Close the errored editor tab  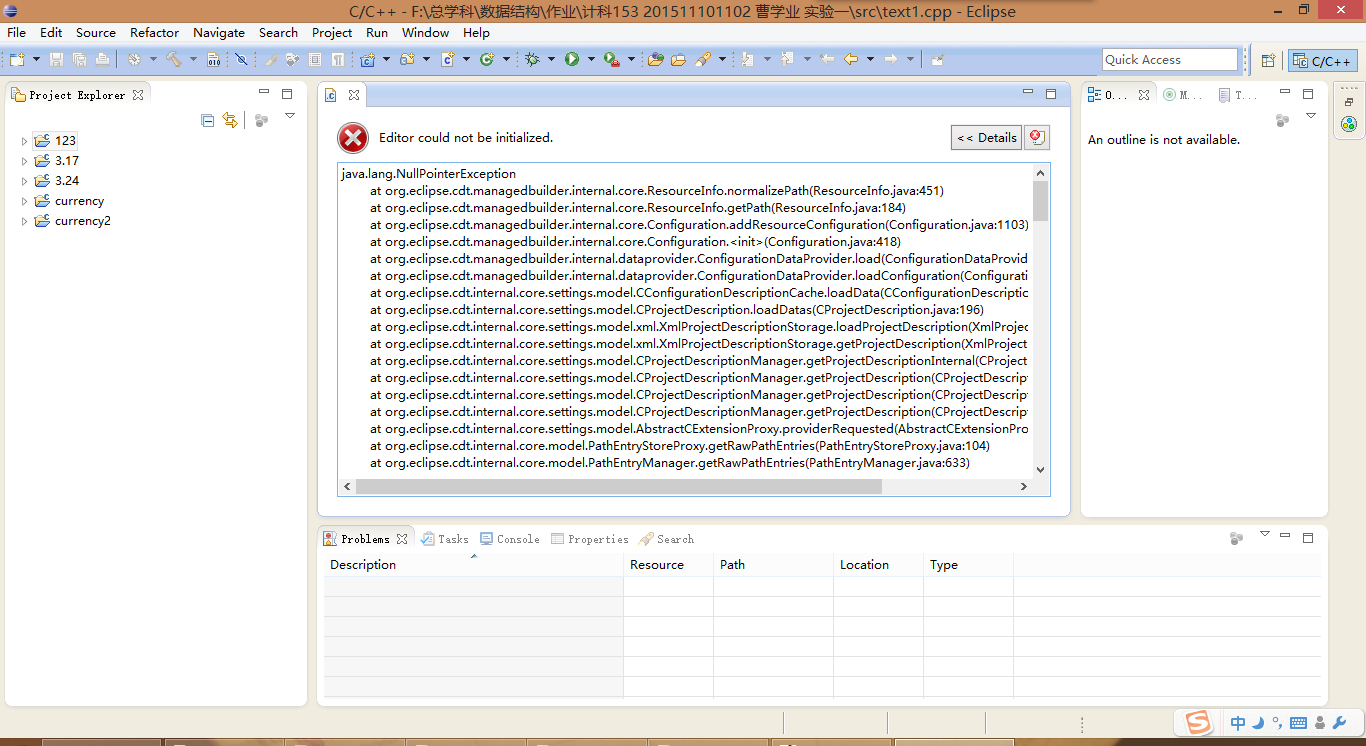353,96
